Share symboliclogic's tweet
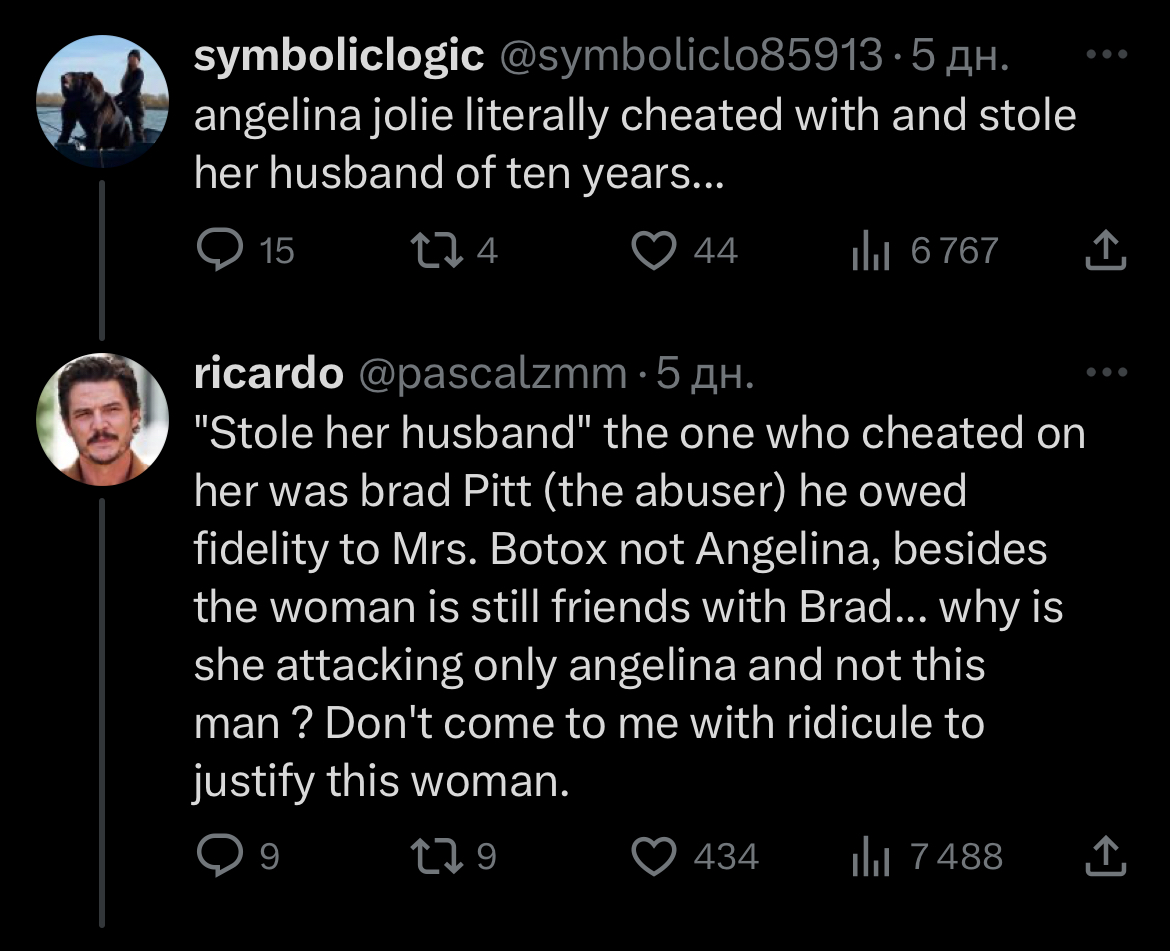 pyautogui.click(x=1106, y=250)
